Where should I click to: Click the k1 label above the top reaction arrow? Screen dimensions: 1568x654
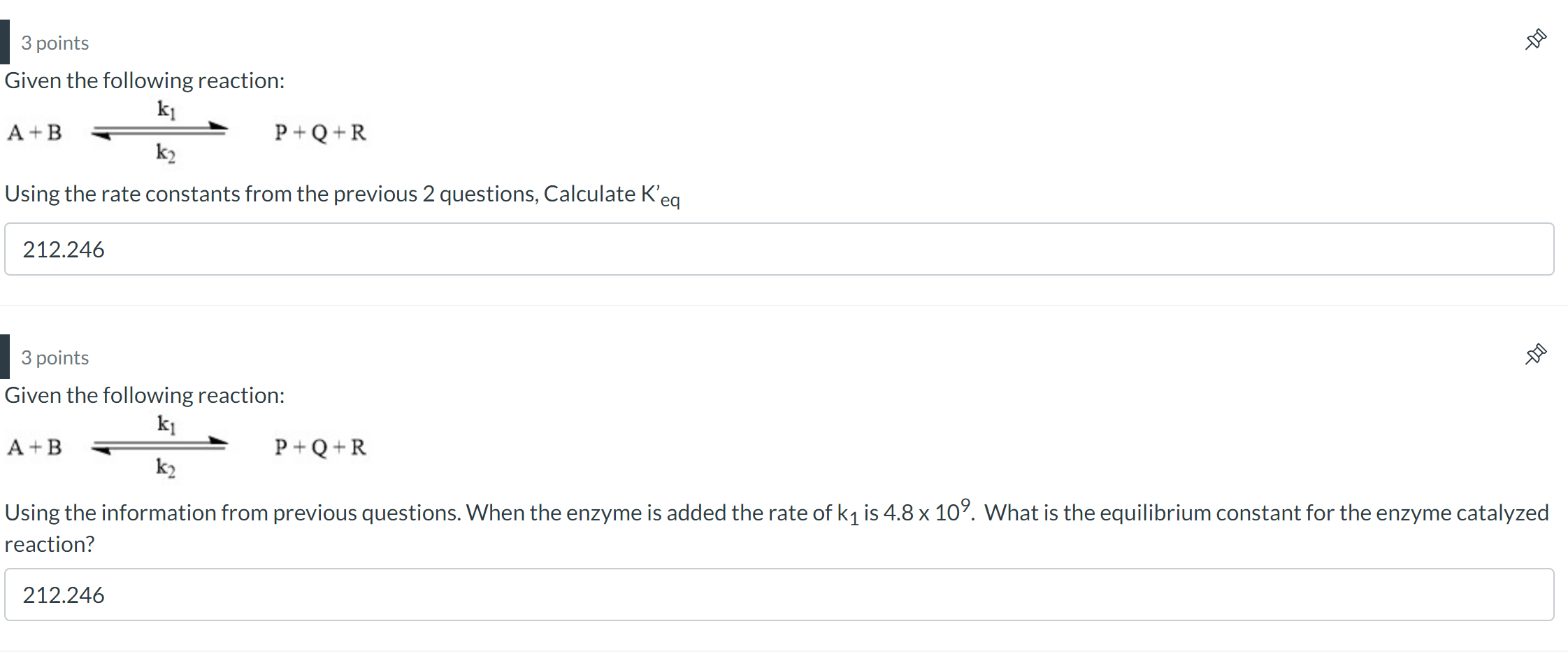click(x=166, y=109)
